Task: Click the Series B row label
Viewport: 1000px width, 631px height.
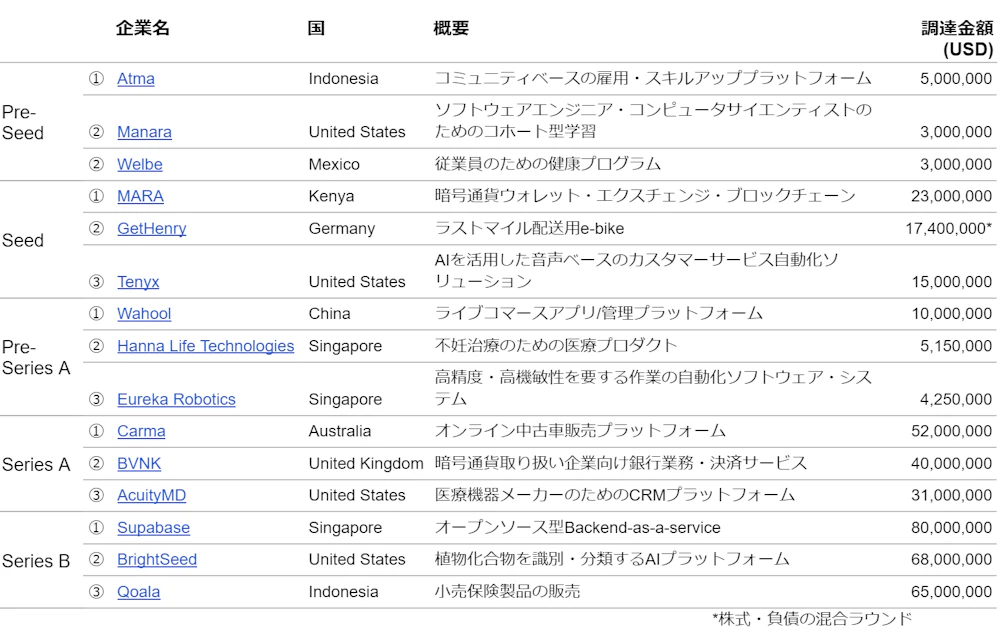Action: click(x=36, y=561)
